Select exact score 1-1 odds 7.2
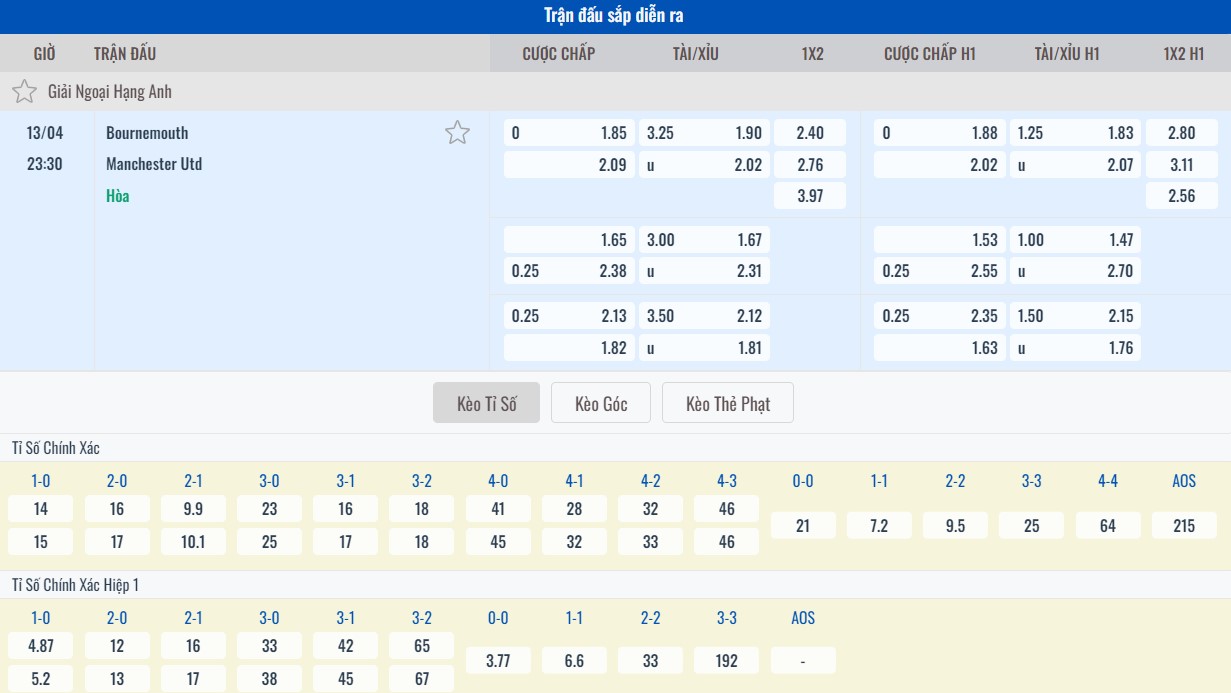This screenshot has height=693, width=1231. (879, 525)
